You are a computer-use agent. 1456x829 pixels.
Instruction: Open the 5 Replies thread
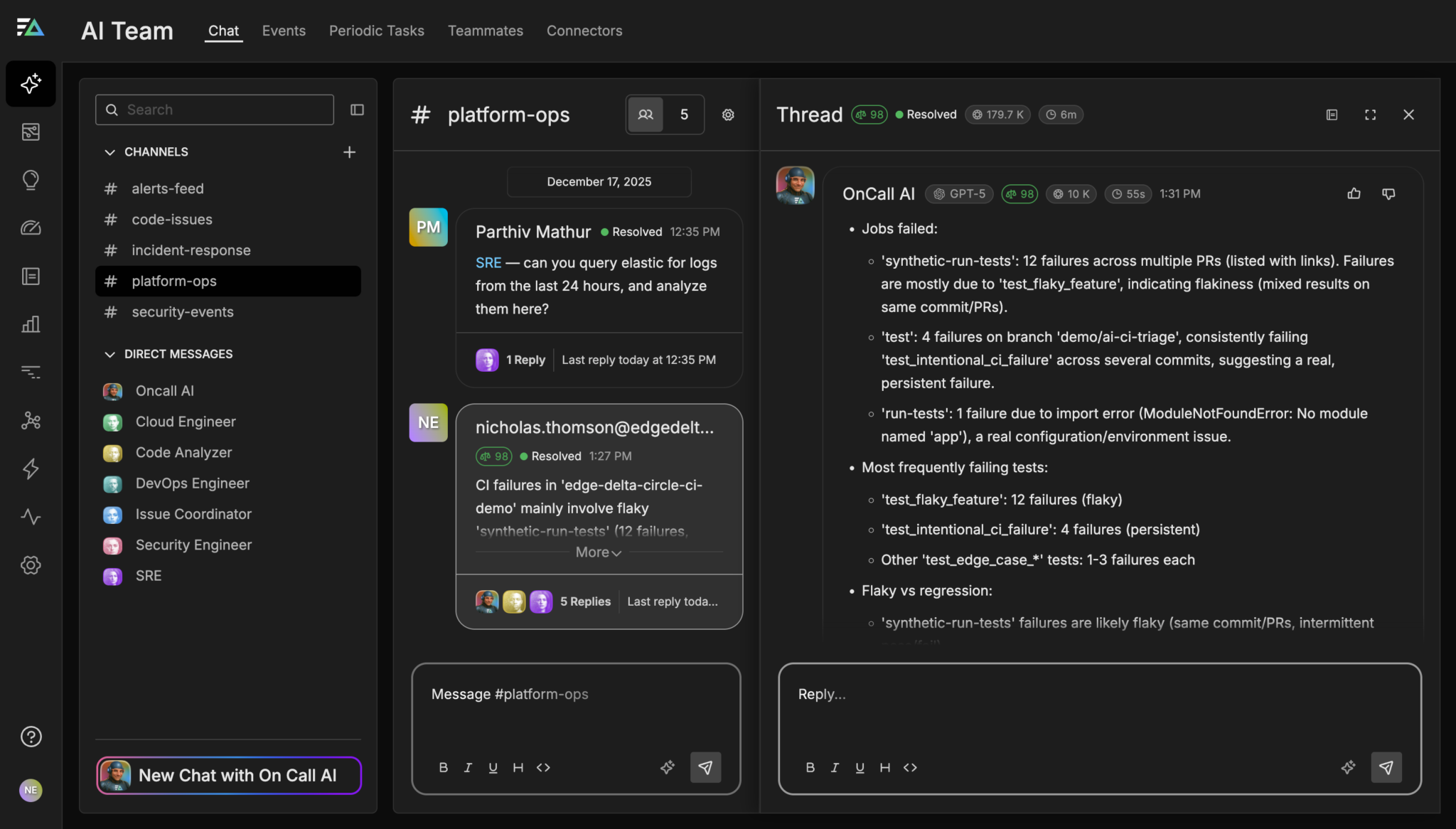coord(584,601)
